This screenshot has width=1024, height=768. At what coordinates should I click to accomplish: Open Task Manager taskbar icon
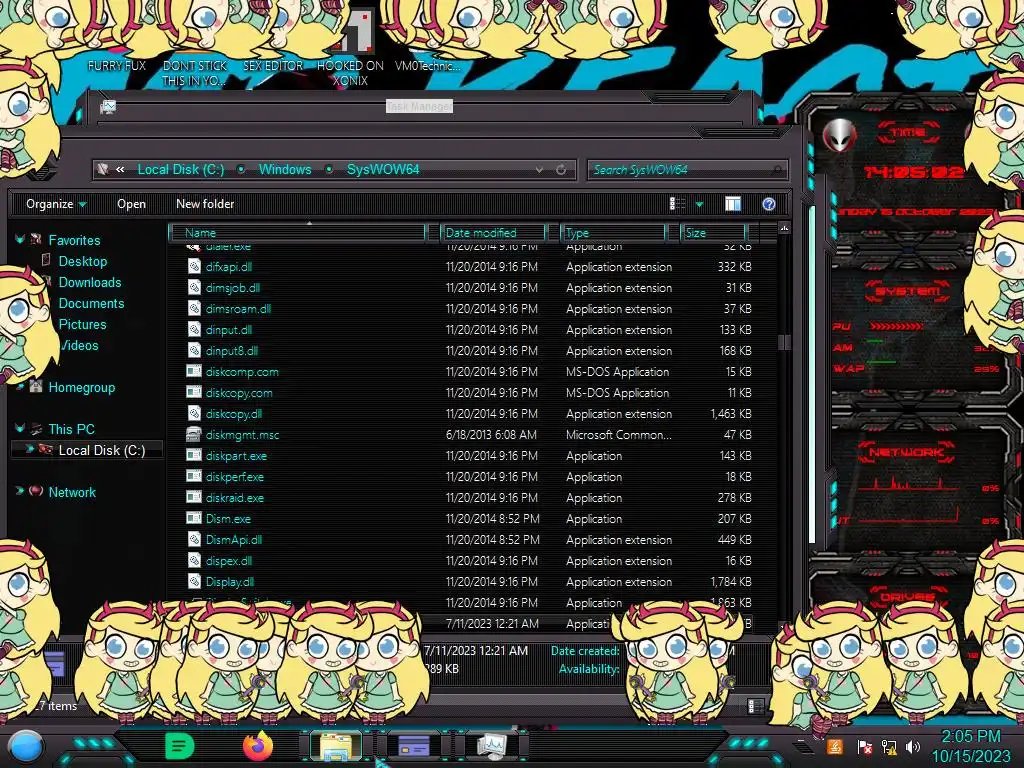pyautogui.click(x=491, y=745)
